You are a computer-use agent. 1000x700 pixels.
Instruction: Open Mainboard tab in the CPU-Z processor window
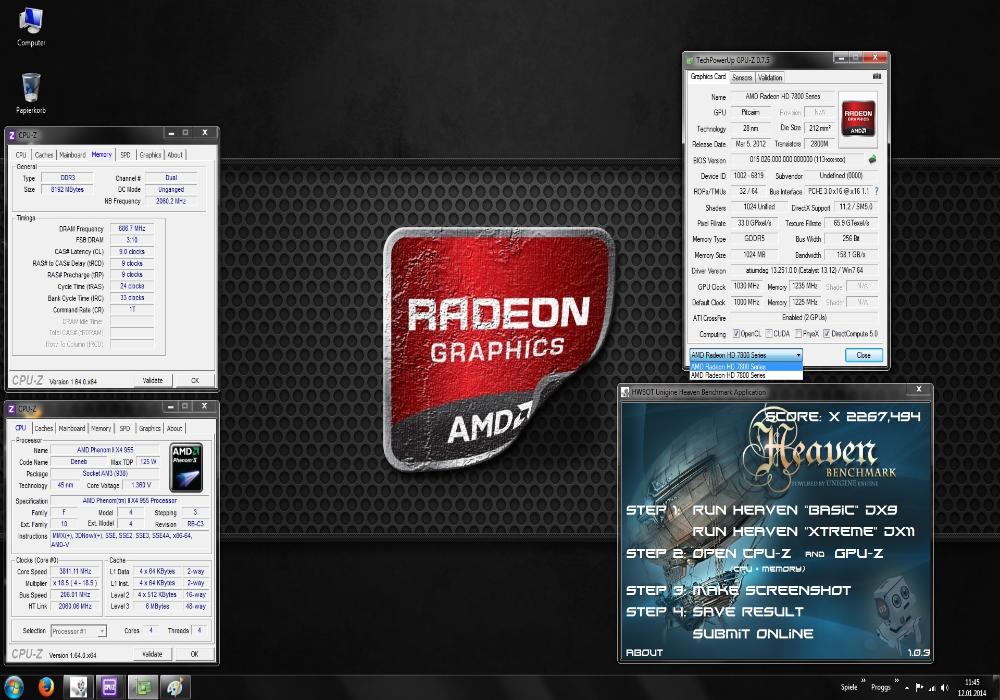[x=71, y=428]
